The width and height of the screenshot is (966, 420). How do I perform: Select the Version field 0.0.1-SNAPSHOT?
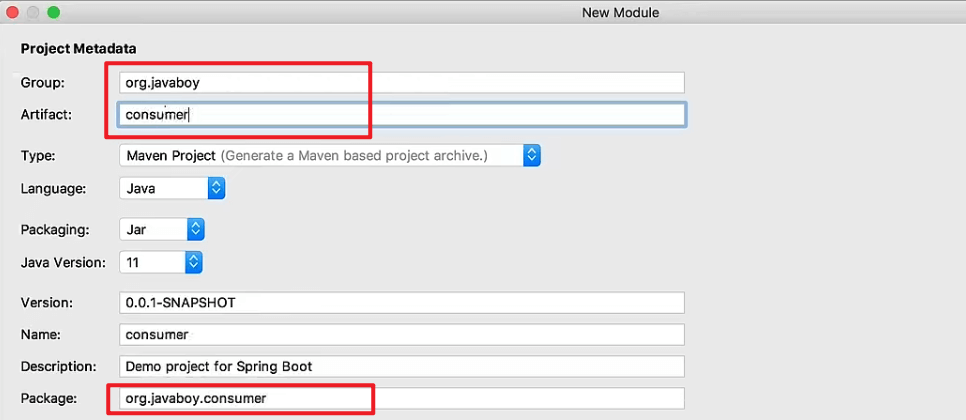pyautogui.click(x=402, y=302)
